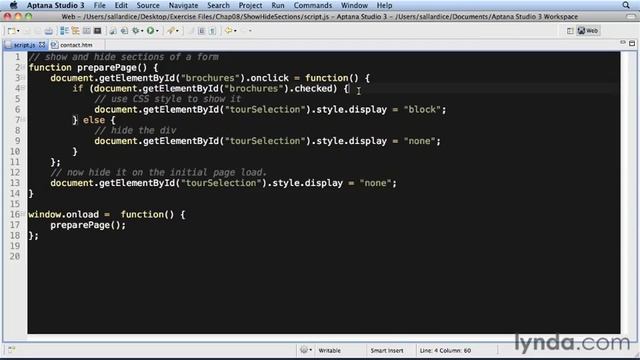Open the Project menu
The image size is (640, 360).
pos(250,5)
